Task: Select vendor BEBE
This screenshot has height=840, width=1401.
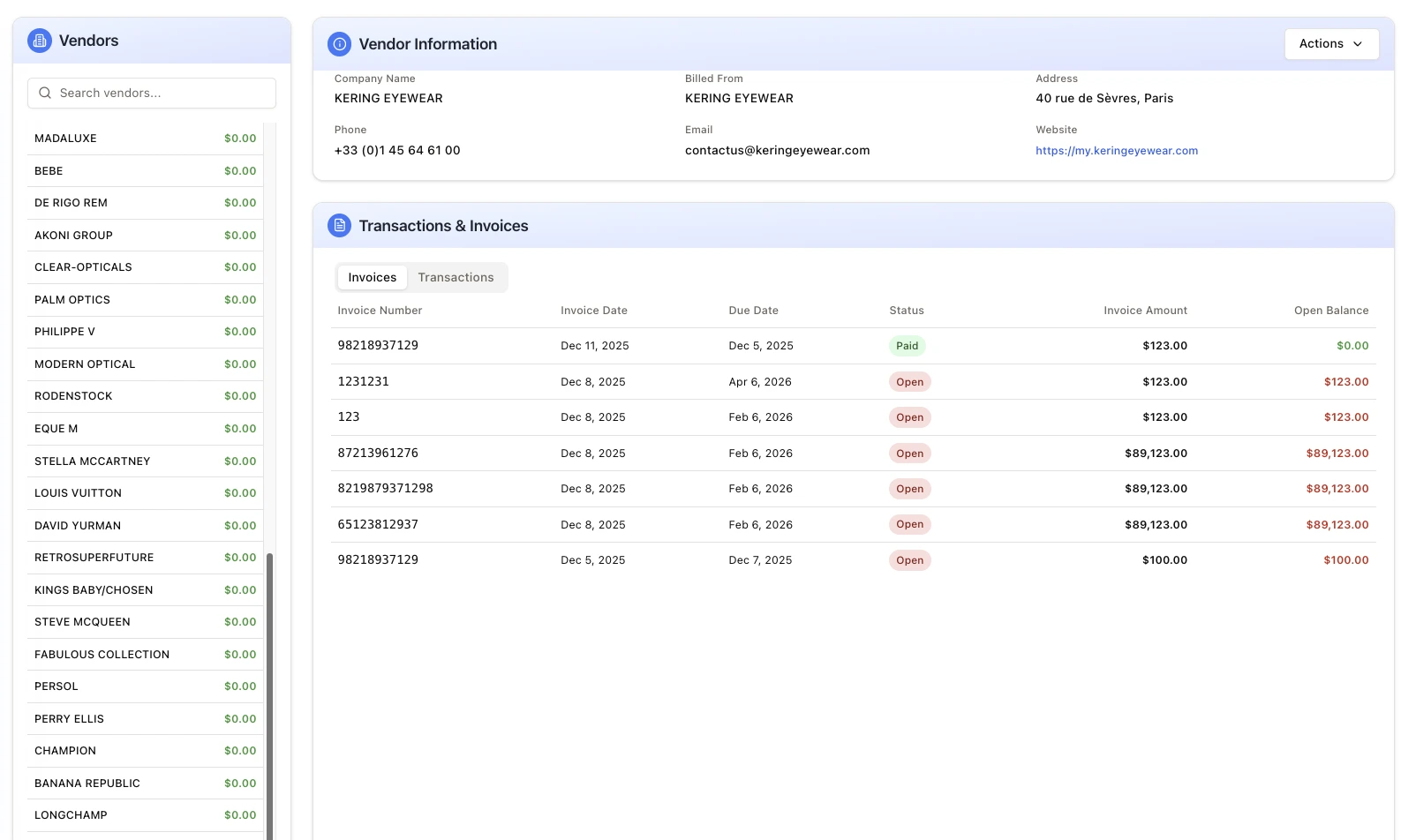Action: coord(145,171)
